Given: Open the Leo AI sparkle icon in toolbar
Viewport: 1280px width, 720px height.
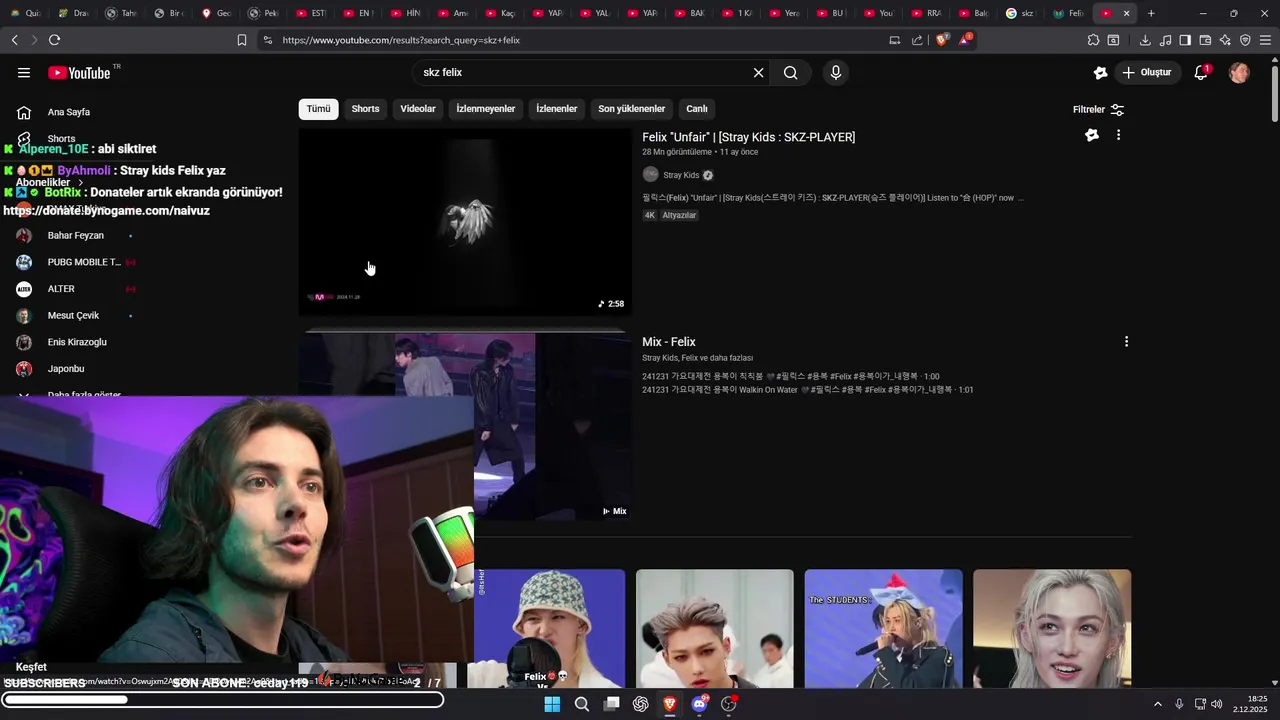Looking at the screenshot, I should (x=1225, y=40).
